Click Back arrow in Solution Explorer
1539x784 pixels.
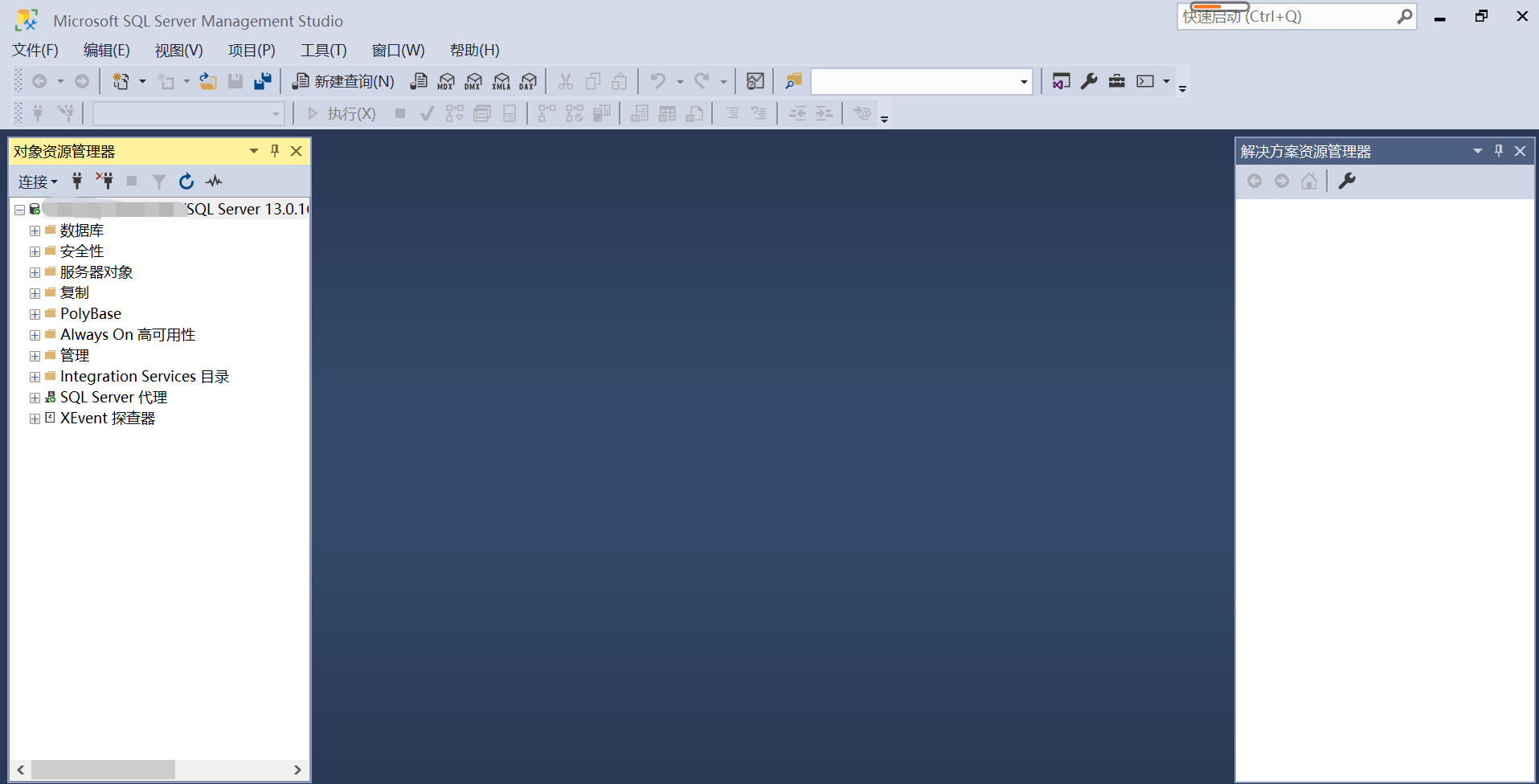pos(1255,182)
